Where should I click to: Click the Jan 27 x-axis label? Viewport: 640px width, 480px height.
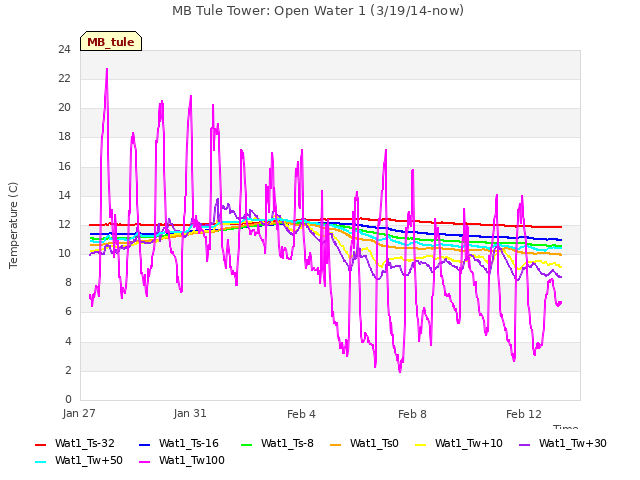coord(79,413)
